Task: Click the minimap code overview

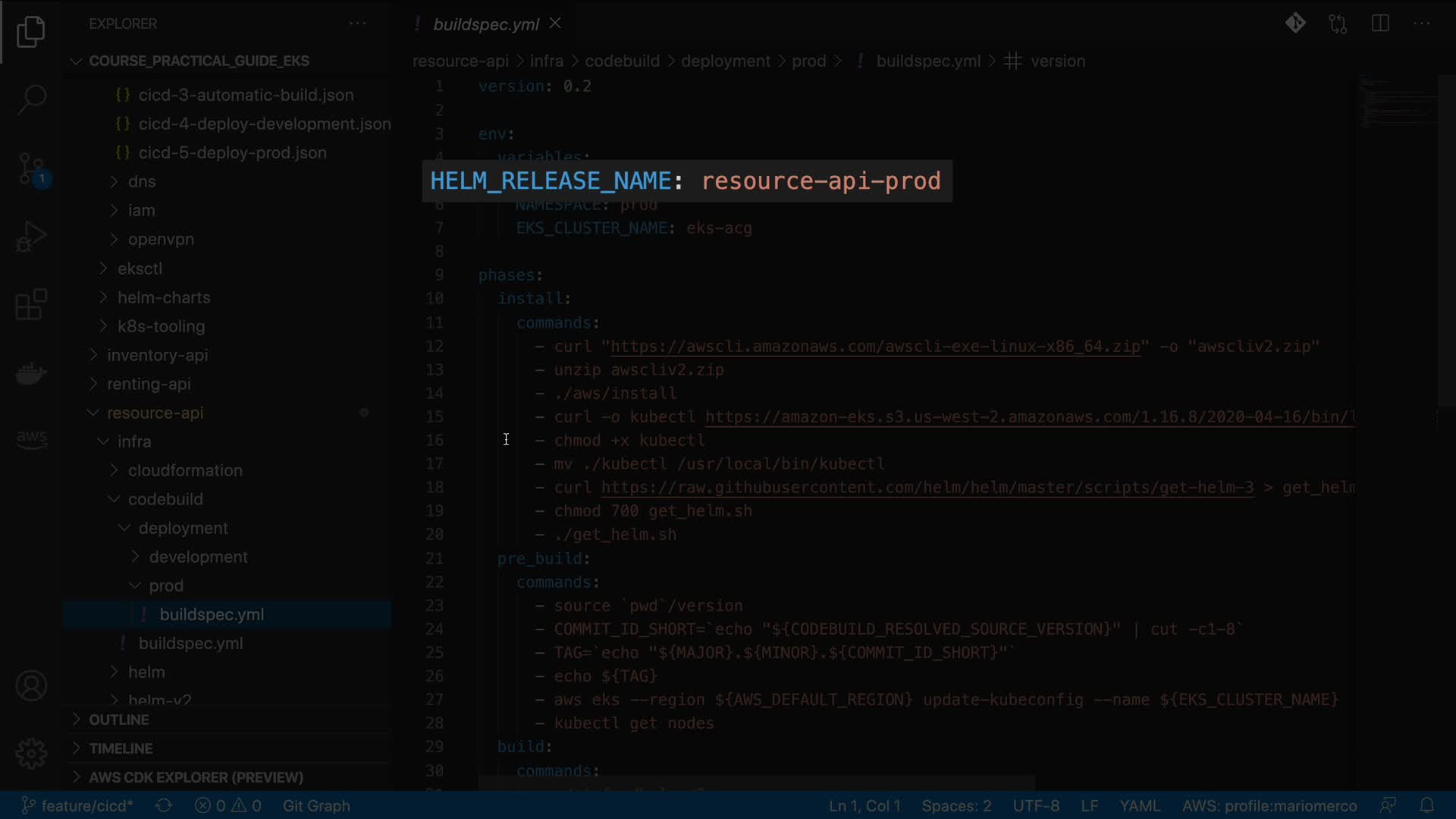Action: (x=1397, y=102)
